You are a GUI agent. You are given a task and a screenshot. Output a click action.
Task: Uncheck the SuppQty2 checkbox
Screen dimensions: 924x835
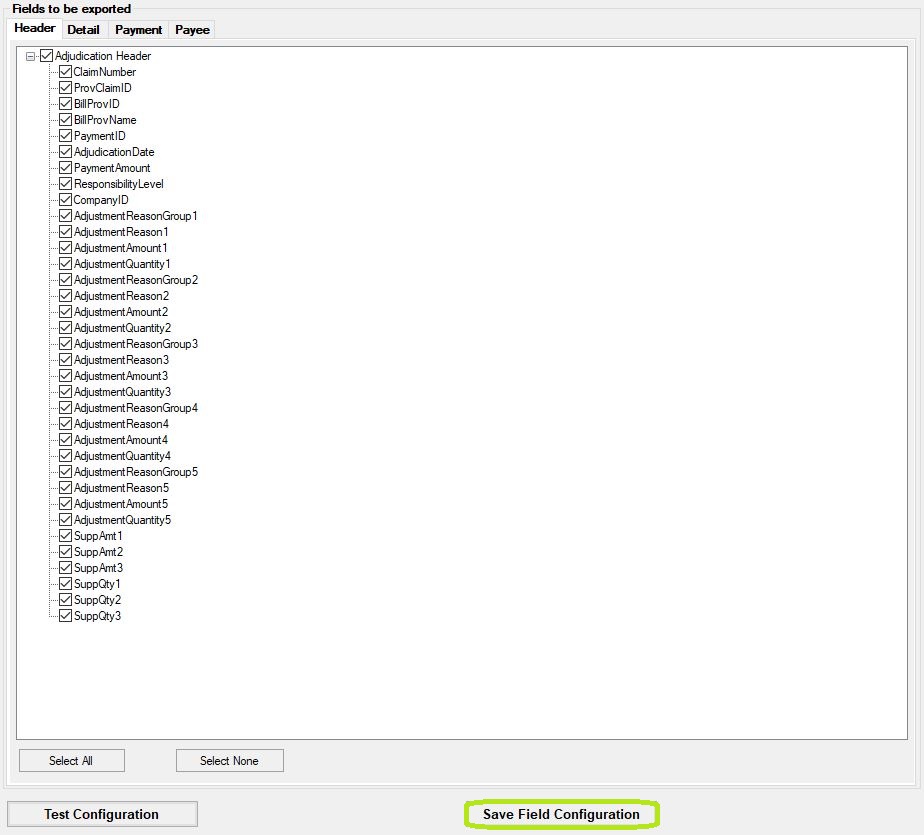[x=65, y=600]
